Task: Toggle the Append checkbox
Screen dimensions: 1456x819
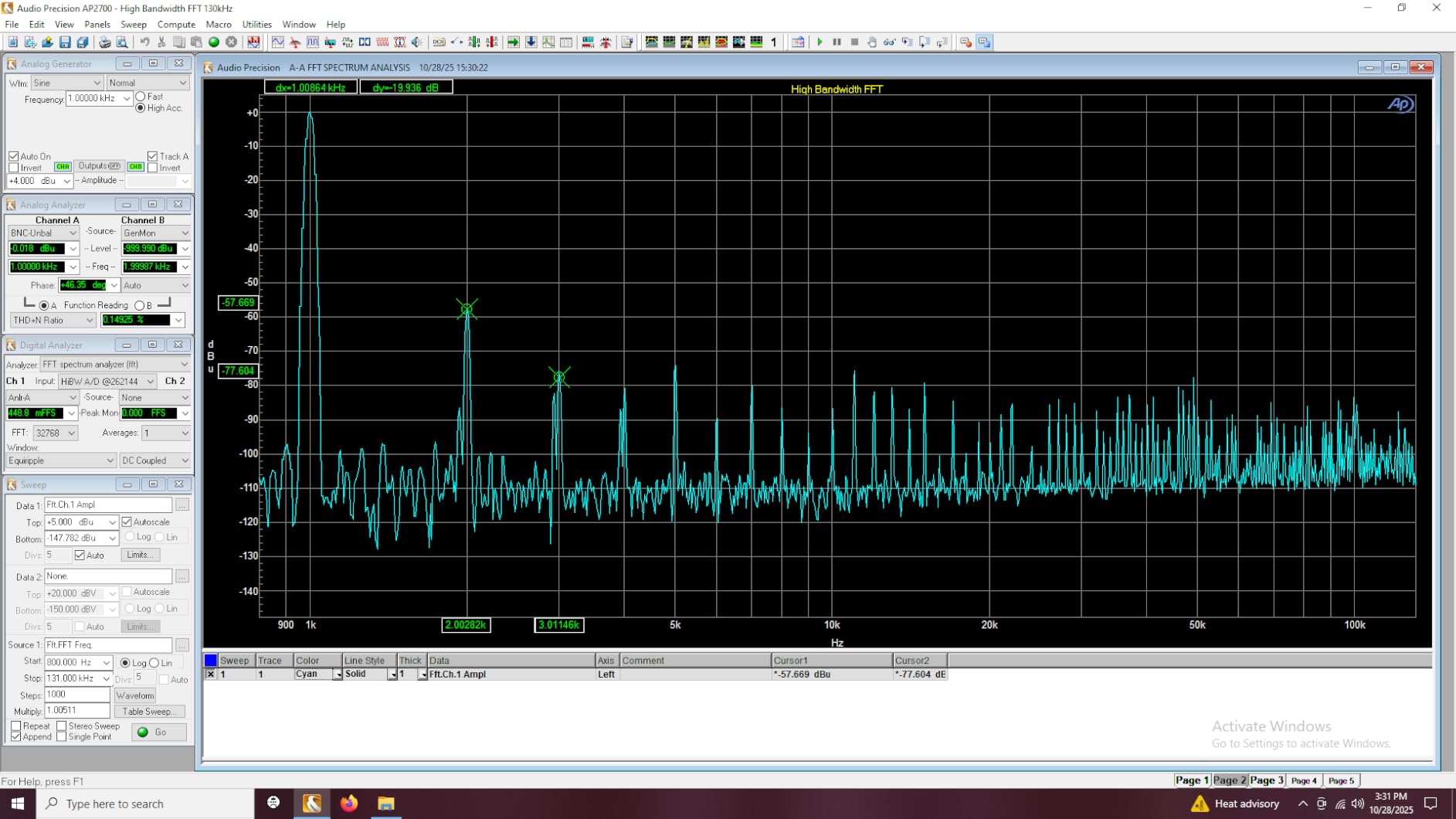Action: (16, 737)
